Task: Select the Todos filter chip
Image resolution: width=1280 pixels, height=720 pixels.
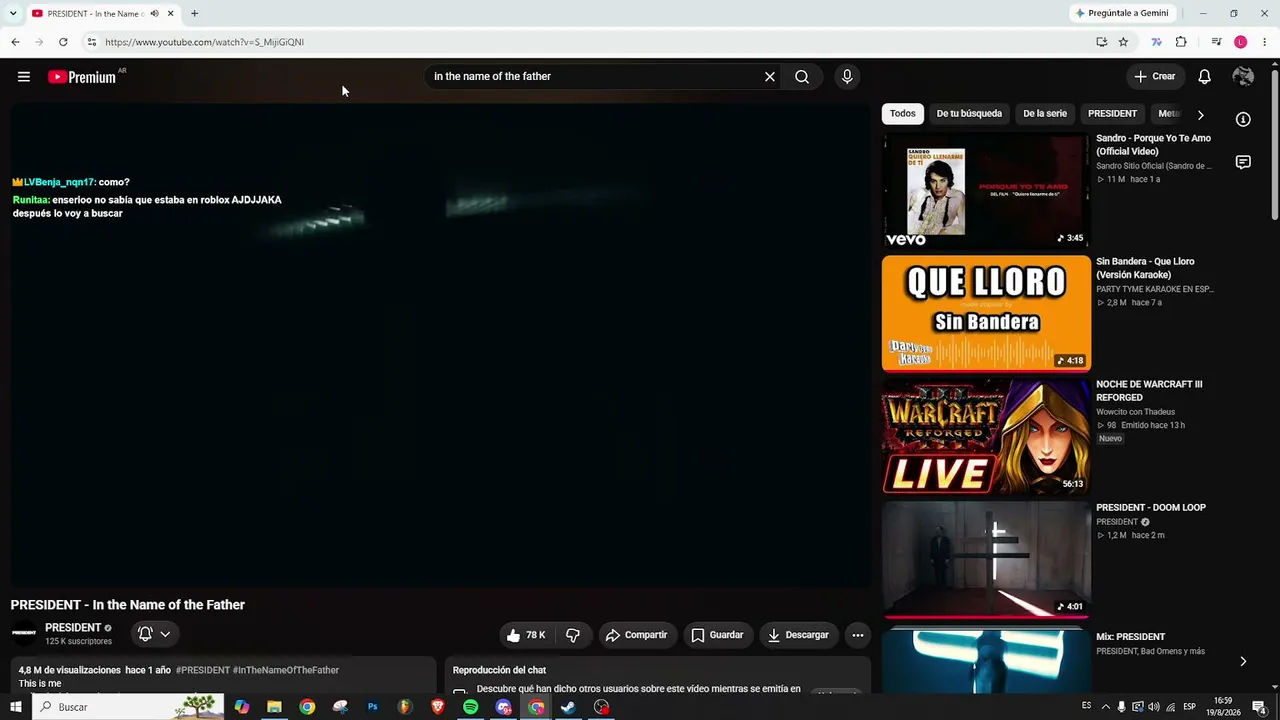Action: 903,114
